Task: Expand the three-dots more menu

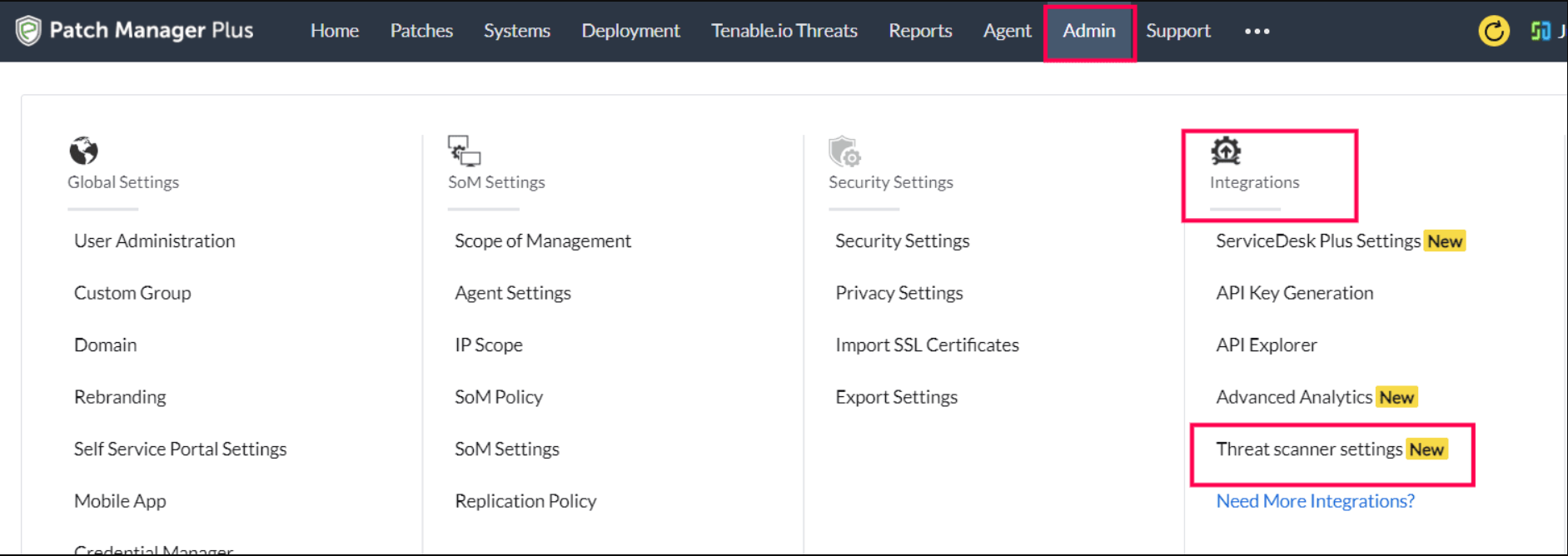Action: pos(1257,32)
